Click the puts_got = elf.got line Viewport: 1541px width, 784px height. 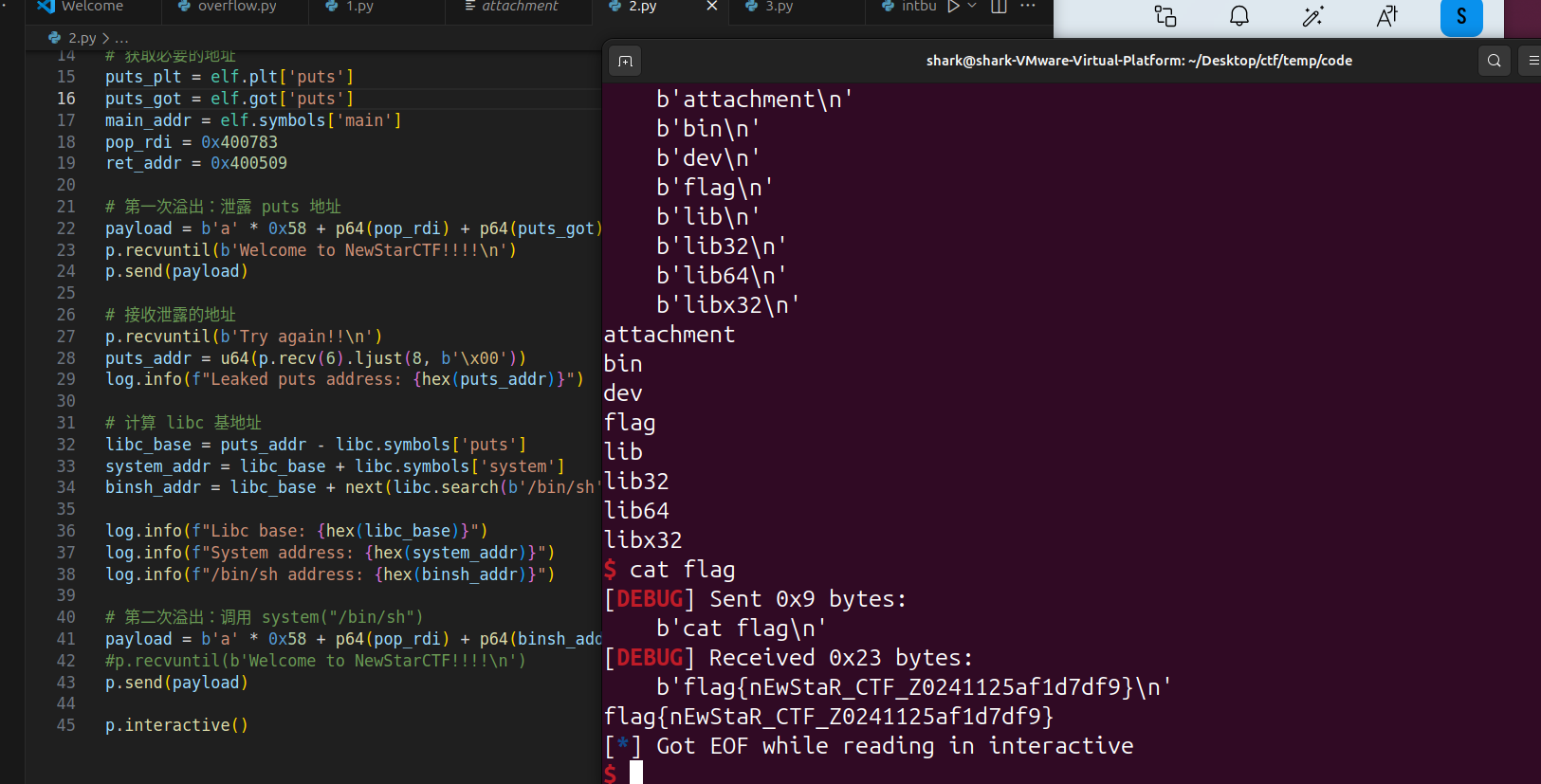(229, 99)
